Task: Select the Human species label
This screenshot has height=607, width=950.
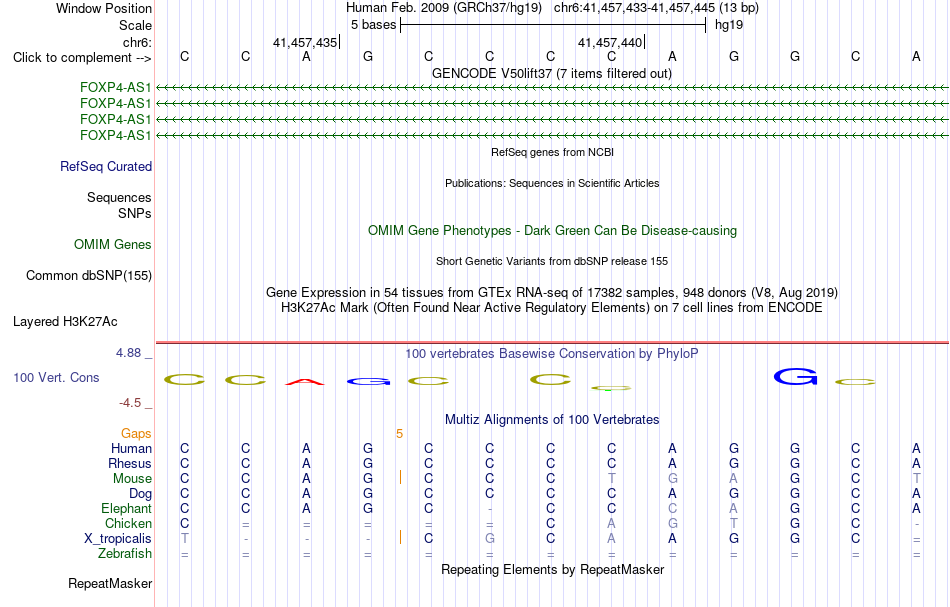Action: [x=131, y=448]
